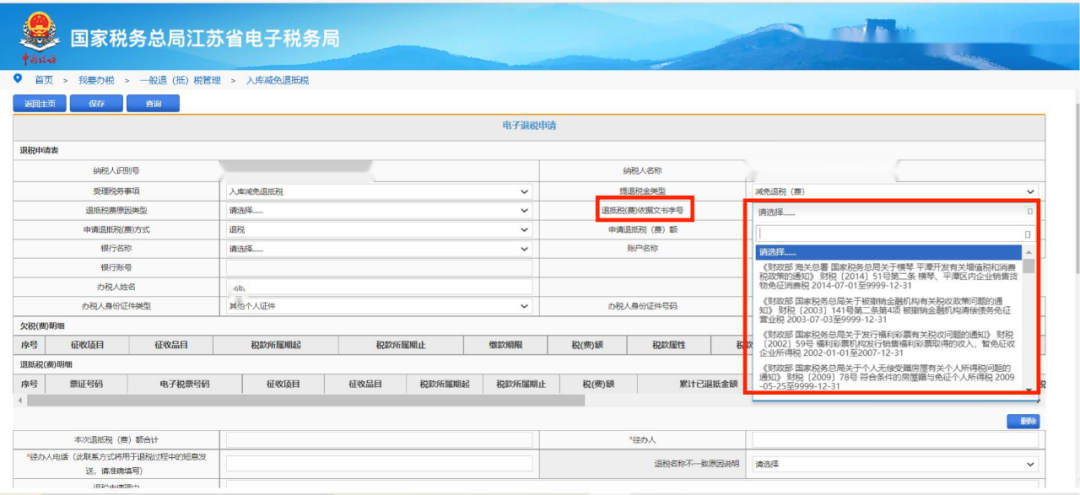This screenshot has width=1080, height=495.
Task: Click the 缴款期限 column header
Action: click(x=506, y=345)
